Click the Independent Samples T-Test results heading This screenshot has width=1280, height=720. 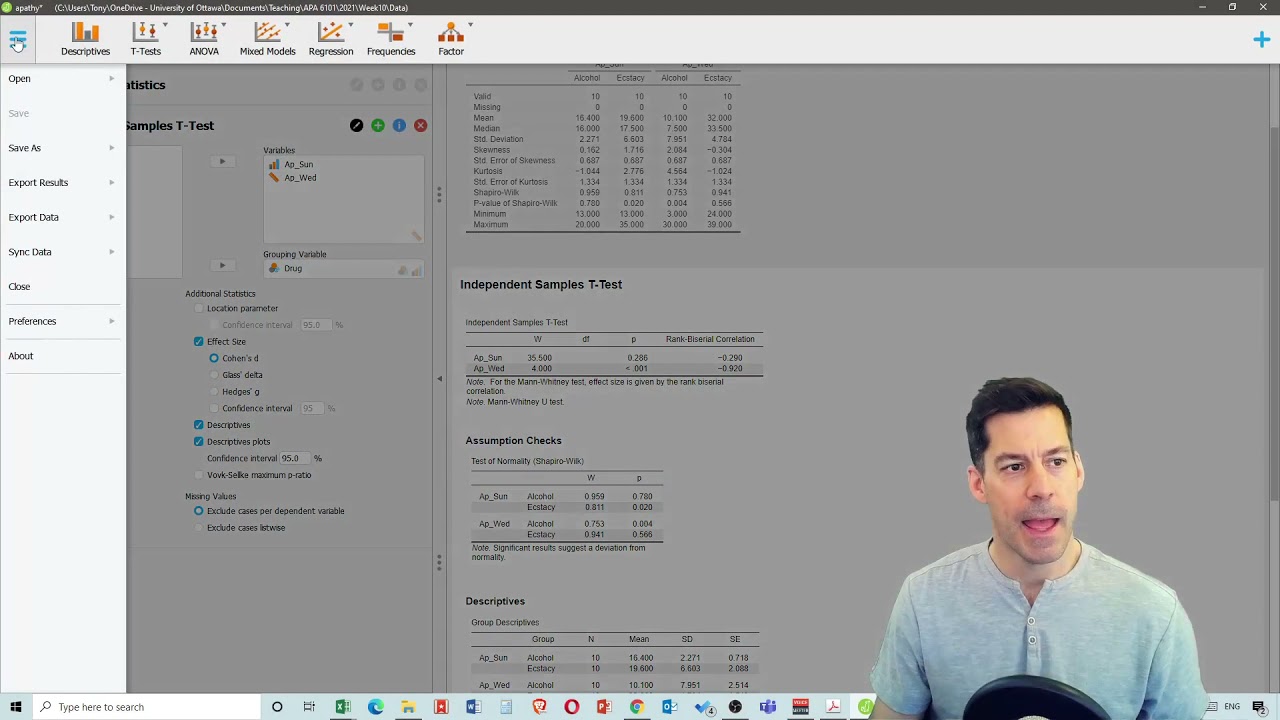click(x=541, y=285)
